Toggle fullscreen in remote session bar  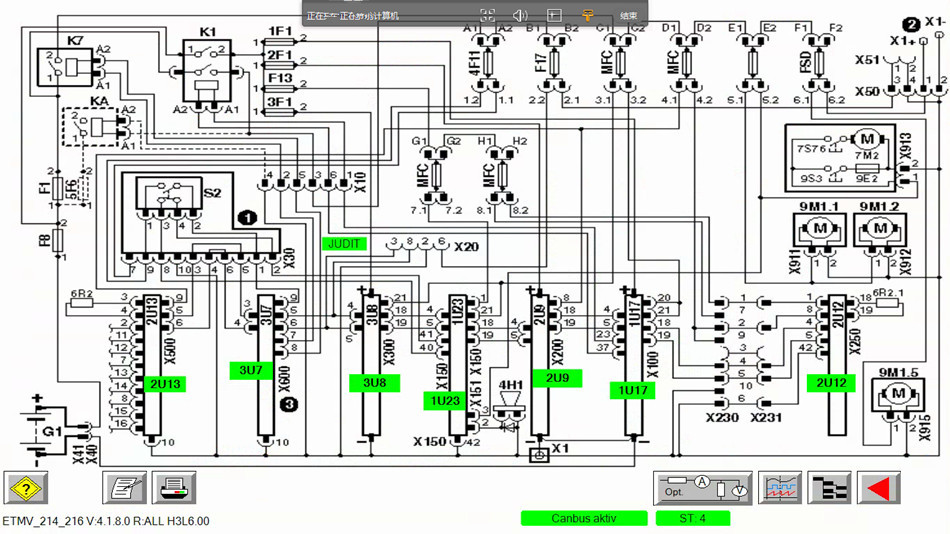[487, 15]
